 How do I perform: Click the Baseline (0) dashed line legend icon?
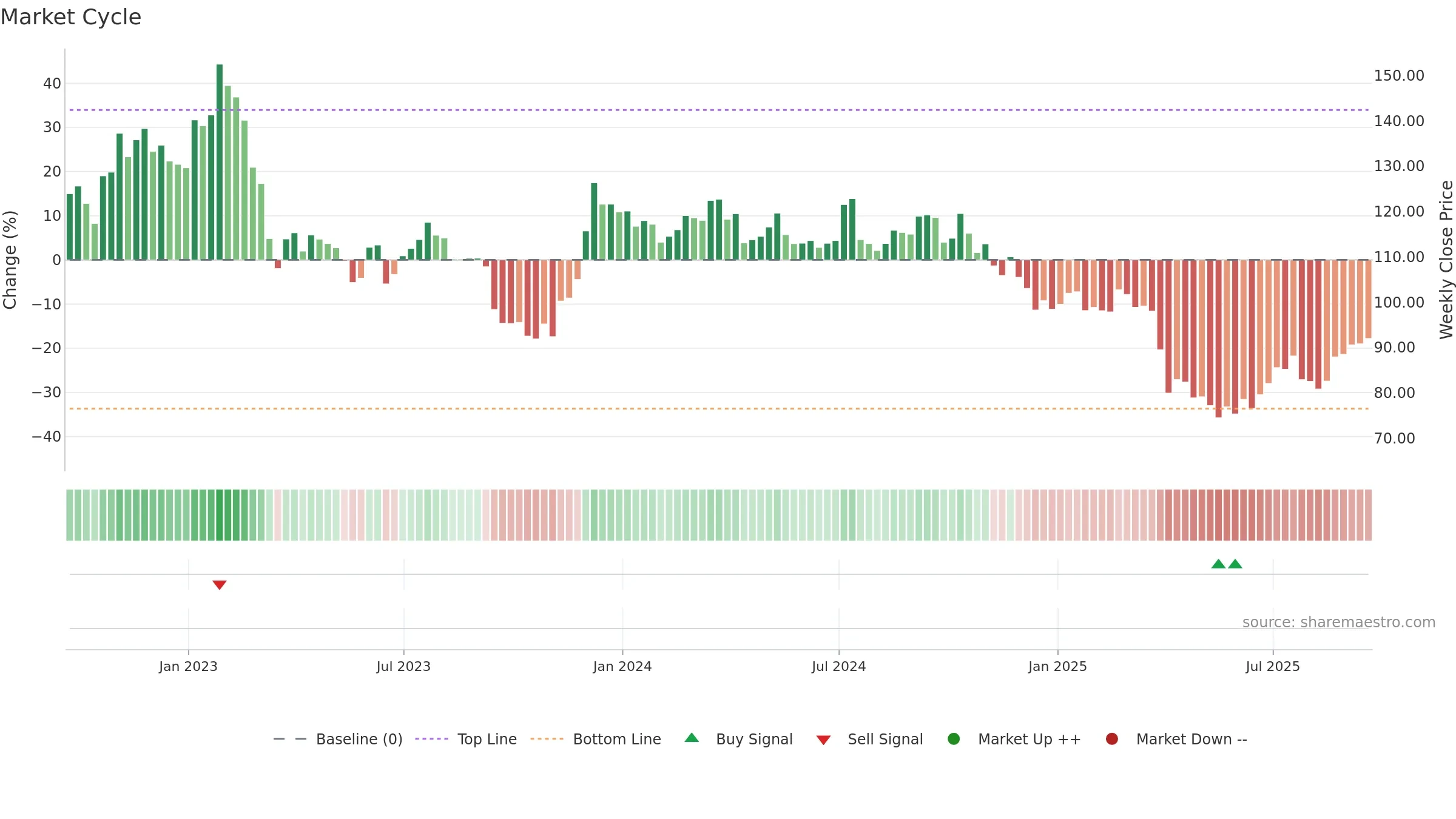click(x=290, y=739)
